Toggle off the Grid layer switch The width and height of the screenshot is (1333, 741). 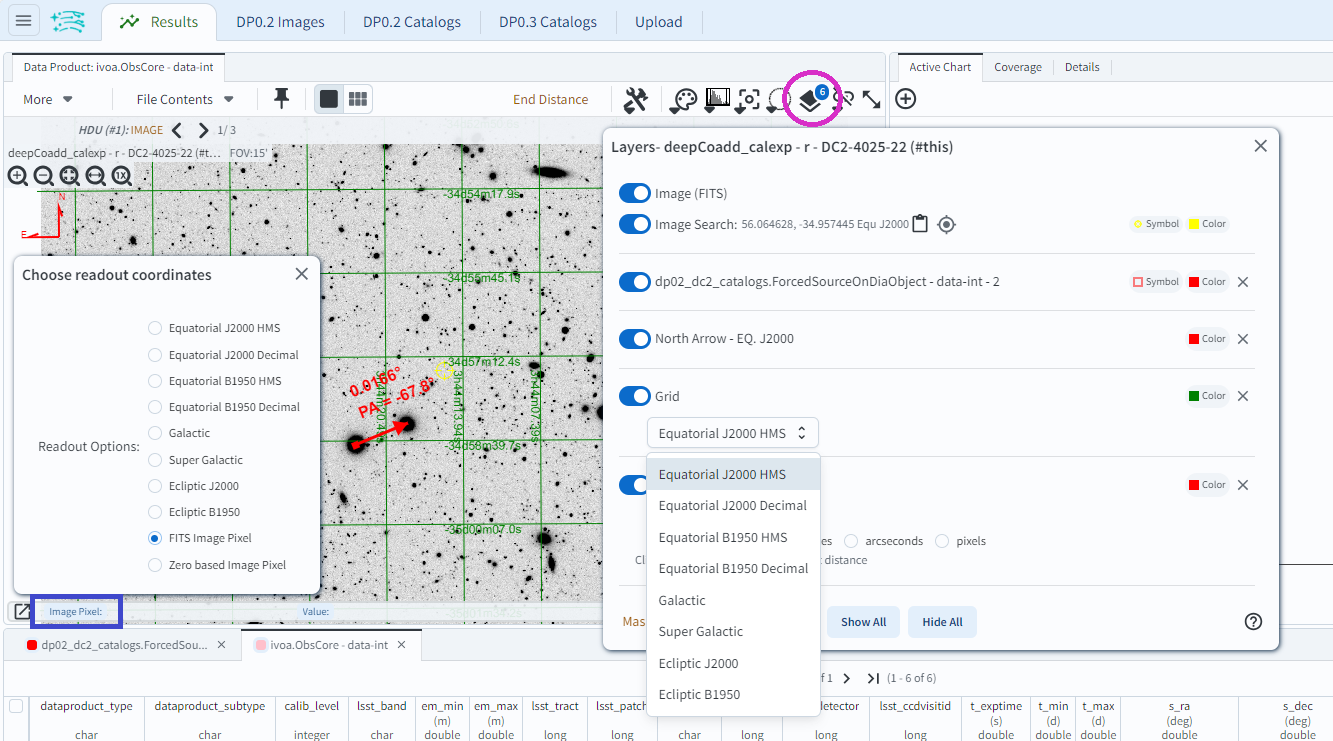(x=635, y=396)
